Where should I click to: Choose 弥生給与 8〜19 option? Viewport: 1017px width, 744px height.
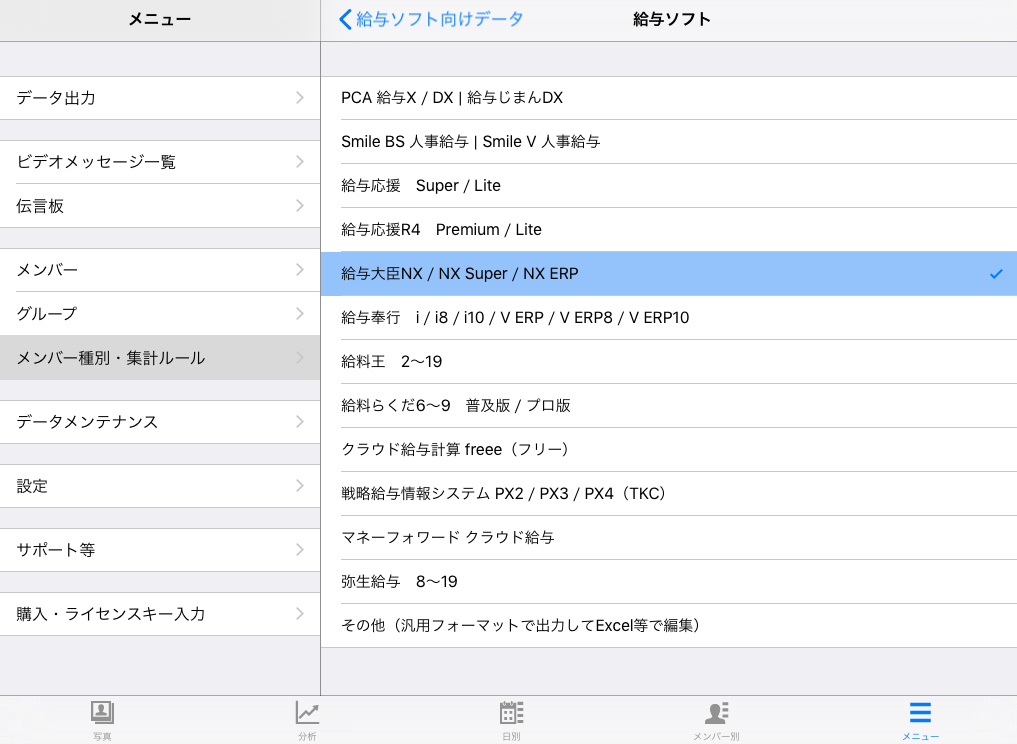(x=399, y=582)
